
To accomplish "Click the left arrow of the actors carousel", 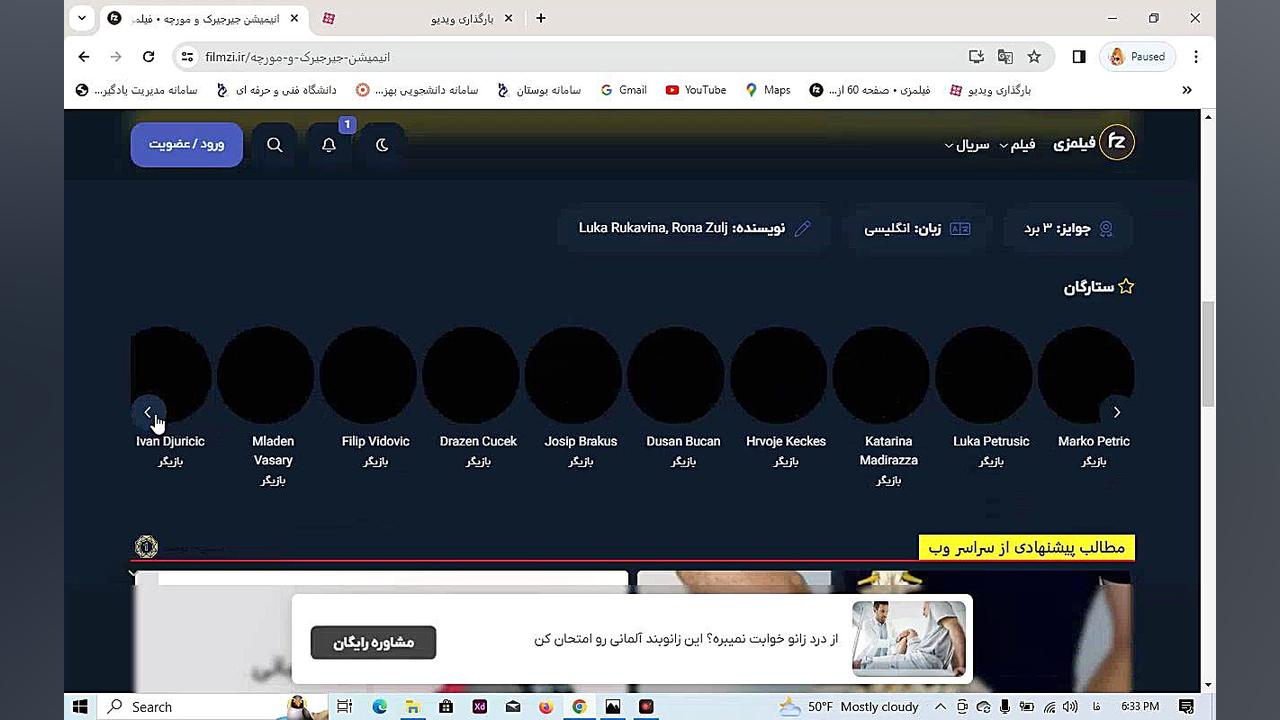I will click(148, 412).
